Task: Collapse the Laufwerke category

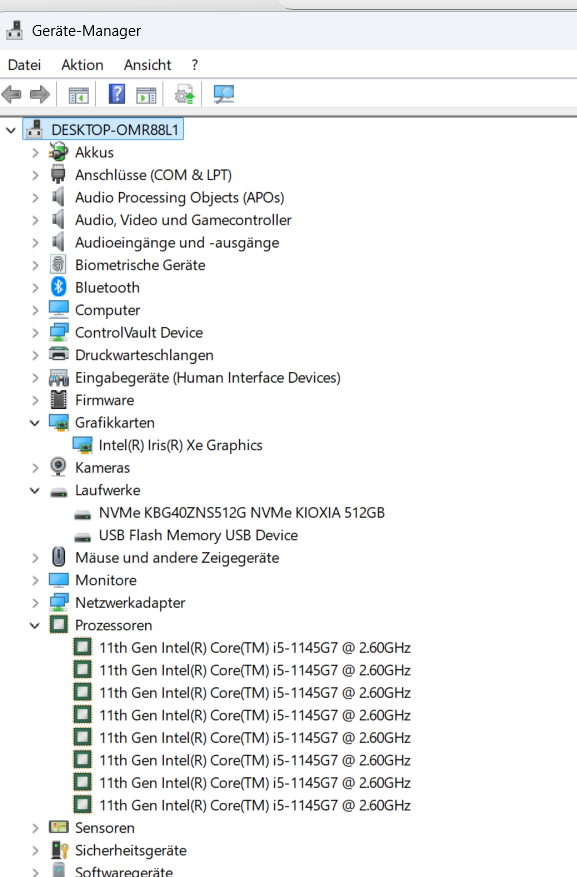Action: pos(35,491)
